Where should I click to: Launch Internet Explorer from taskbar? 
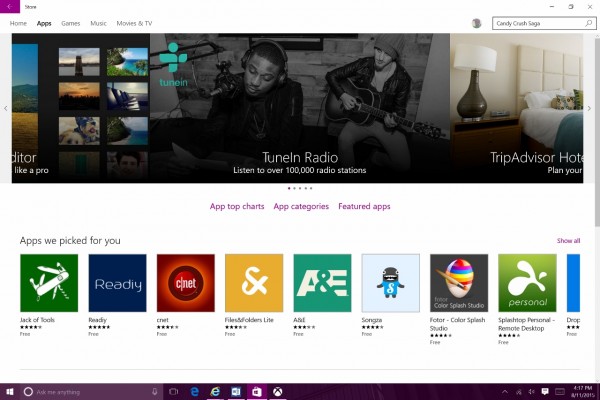pyautogui.click(x=215, y=392)
